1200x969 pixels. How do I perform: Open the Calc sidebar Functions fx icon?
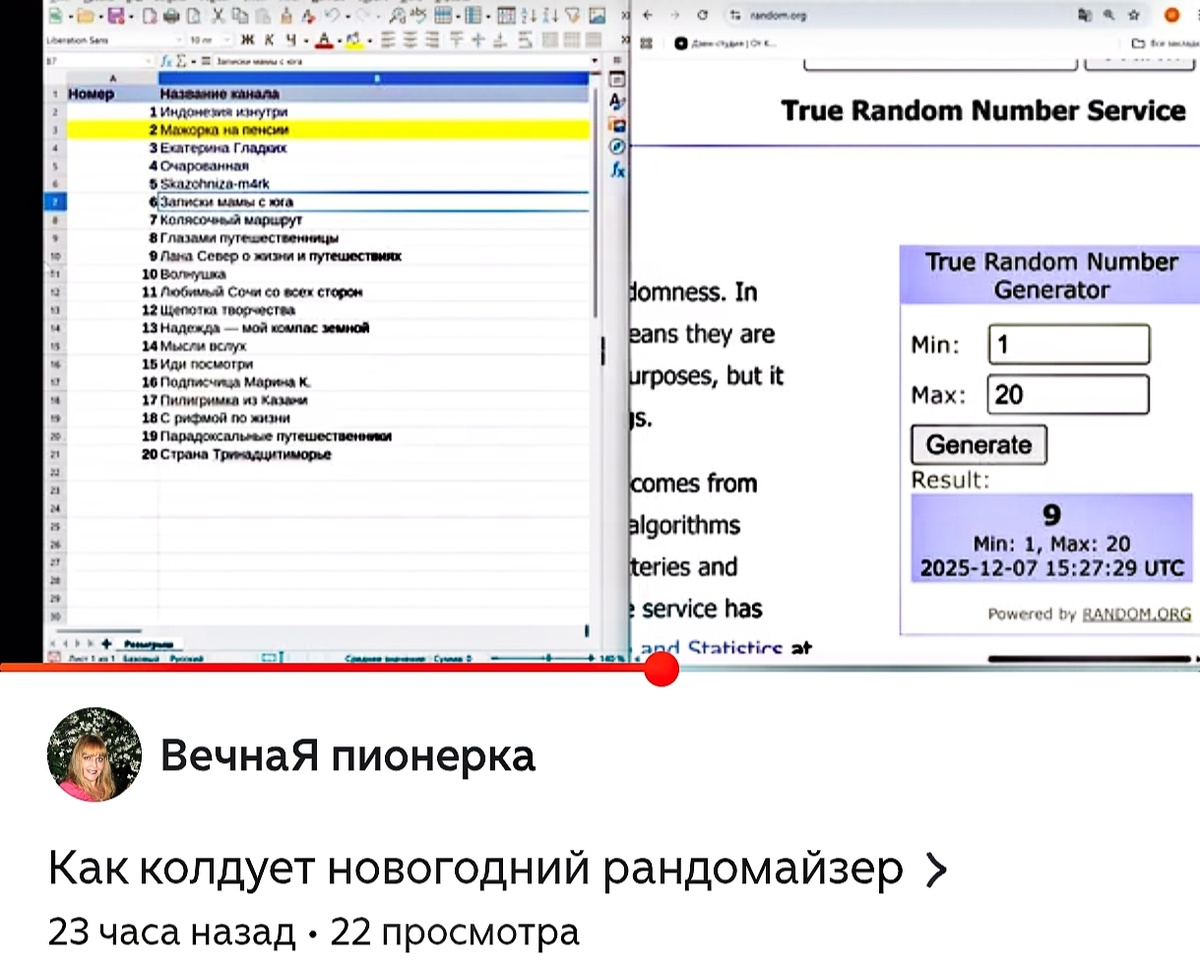618,171
